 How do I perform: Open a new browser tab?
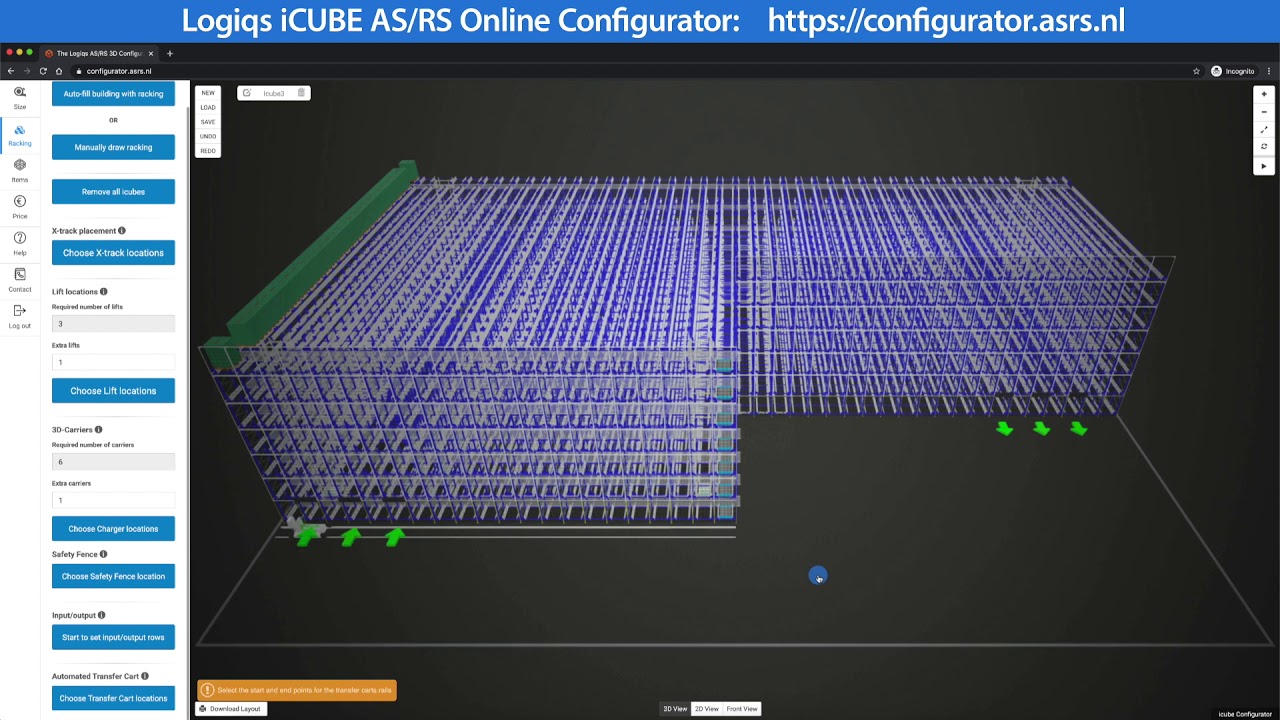click(x=170, y=53)
